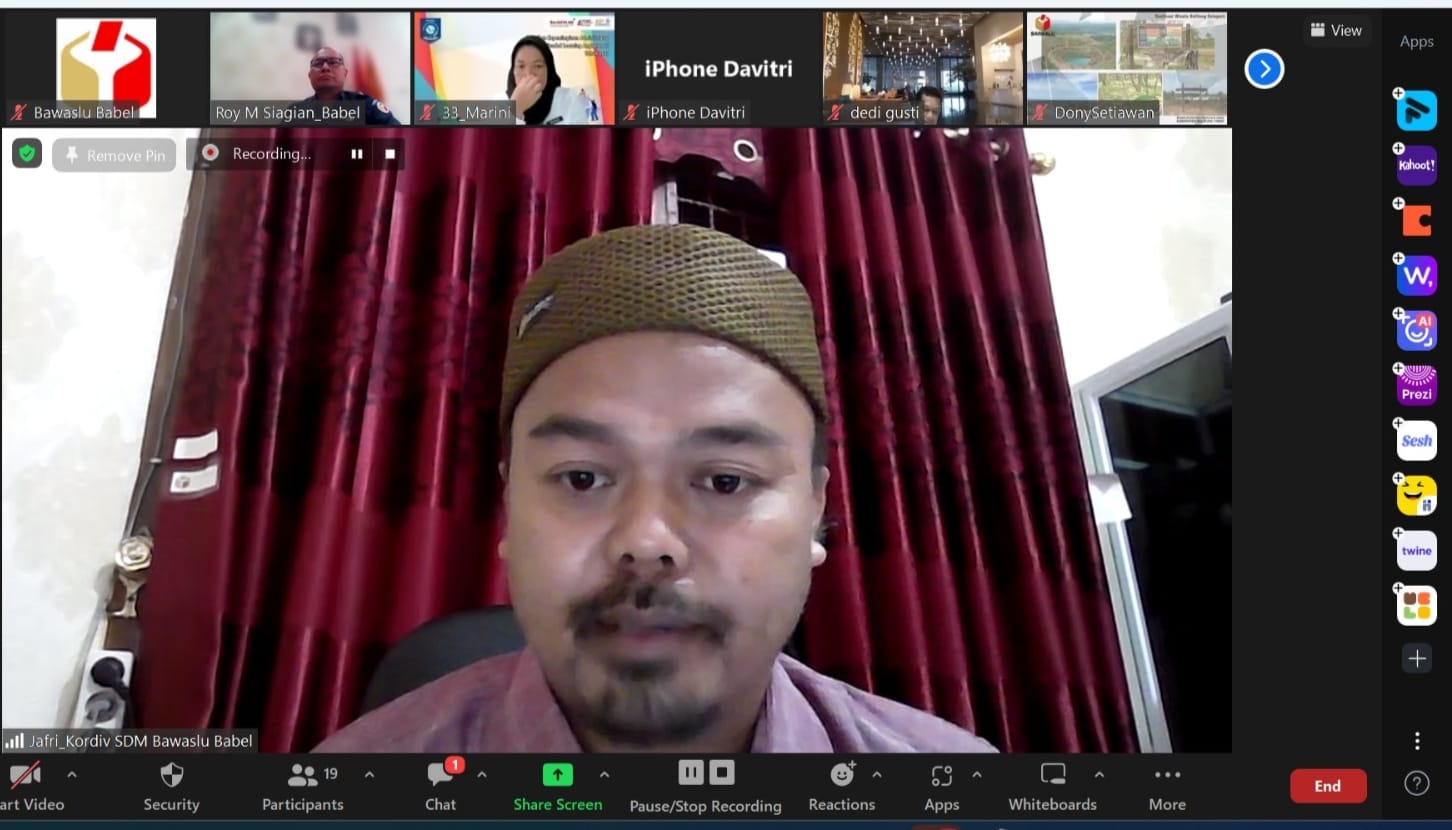
Task: Open the Sesh app icon
Action: (1416, 440)
